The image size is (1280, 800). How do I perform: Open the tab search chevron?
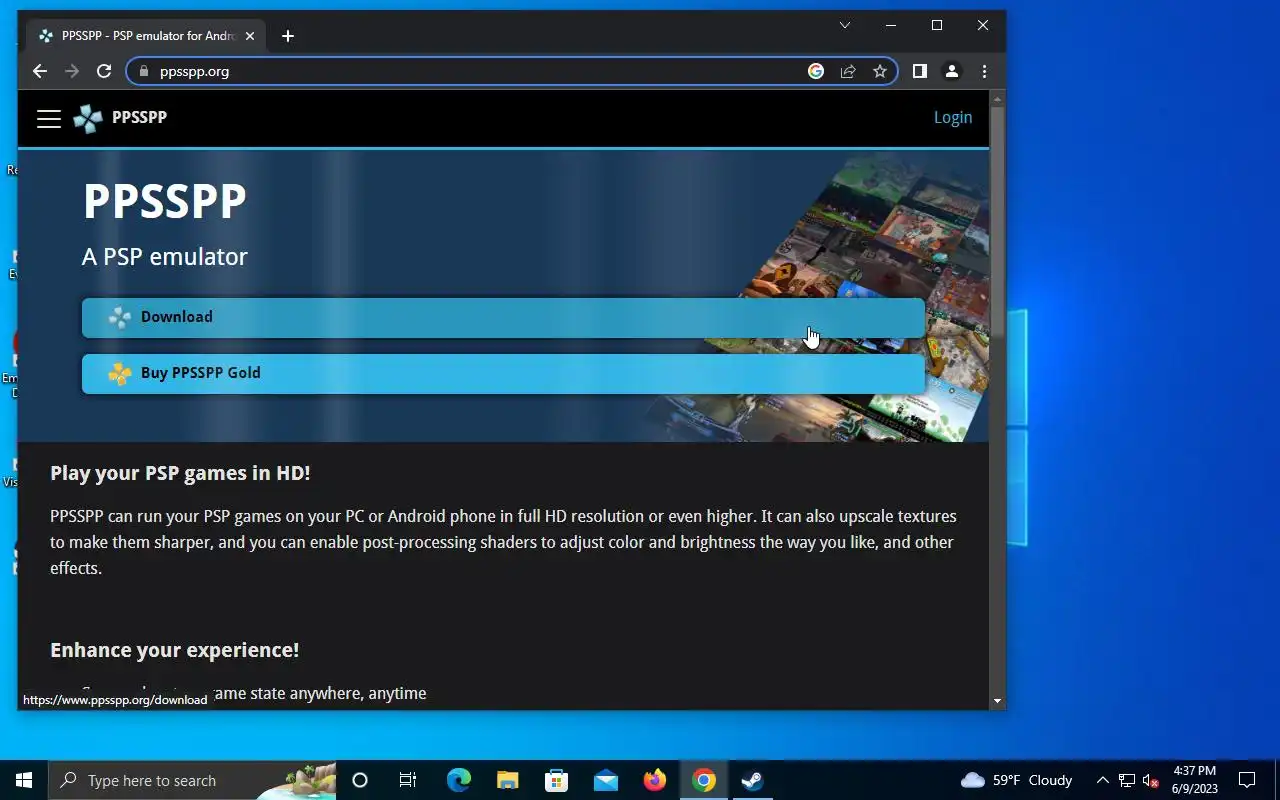(845, 25)
